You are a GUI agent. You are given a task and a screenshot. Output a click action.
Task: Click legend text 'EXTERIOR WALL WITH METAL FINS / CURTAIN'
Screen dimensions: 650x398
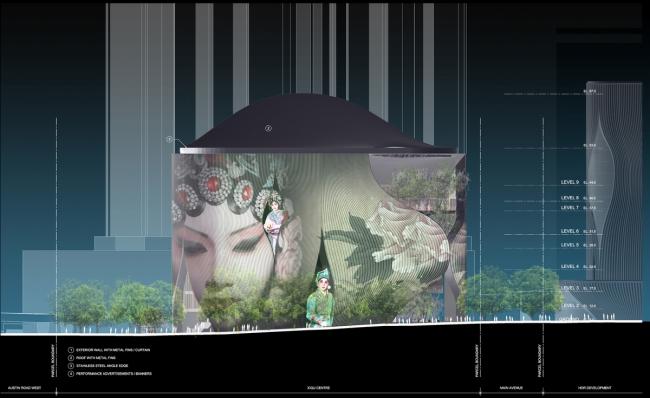tap(113, 350)
